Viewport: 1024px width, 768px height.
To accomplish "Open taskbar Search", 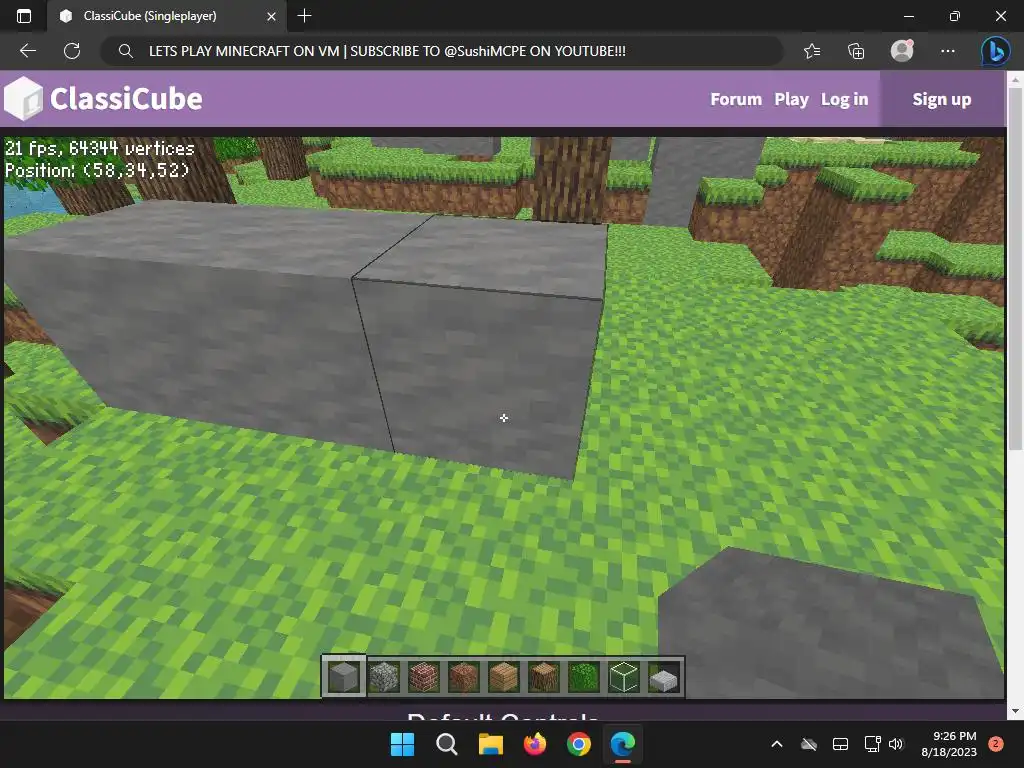I will (447, 744).
